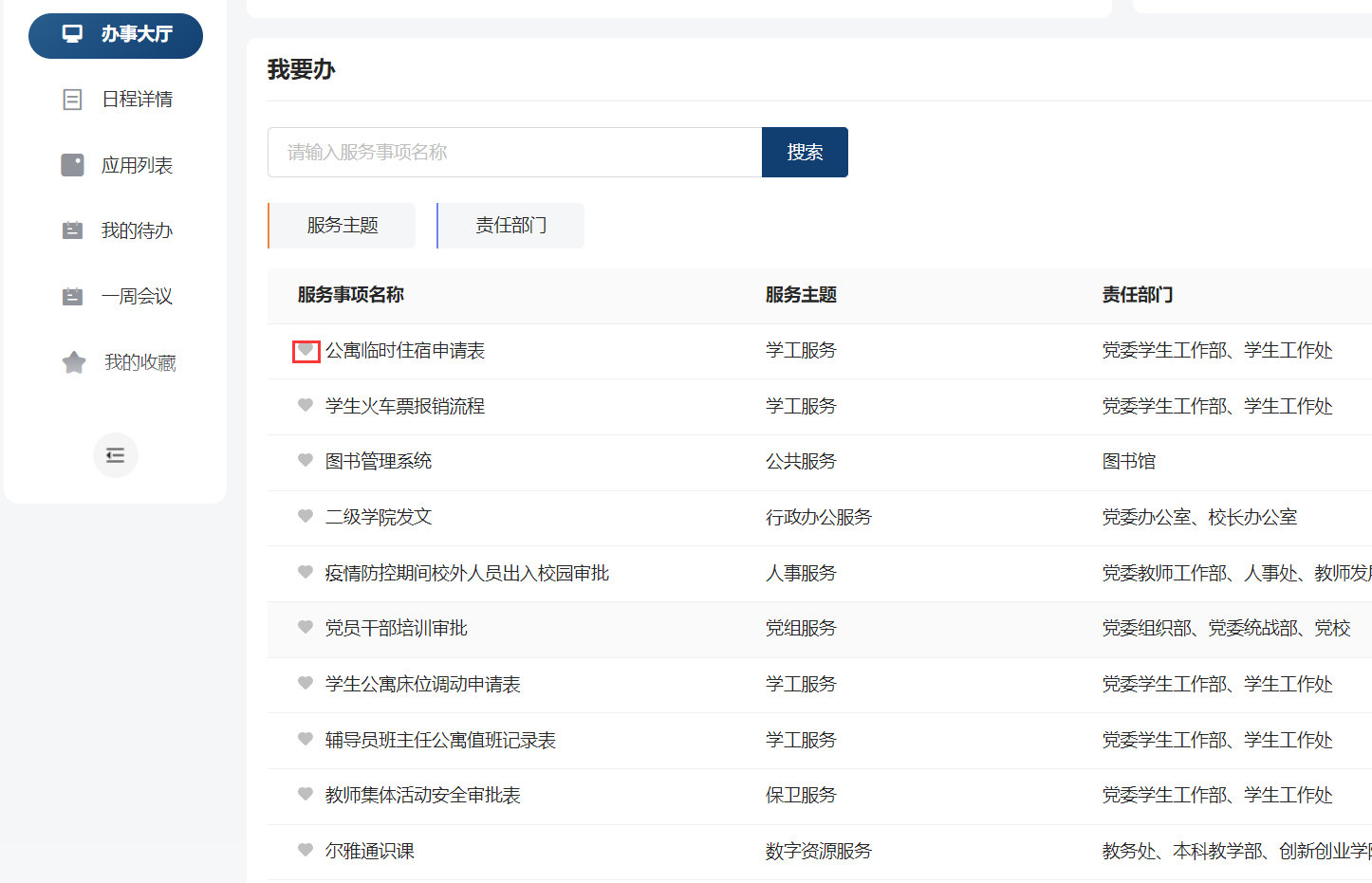Image resolution: width=1372 pixels, height=883 pixels.
Task: Click the 一周会议 calendar icon
Action: (72, 297)
